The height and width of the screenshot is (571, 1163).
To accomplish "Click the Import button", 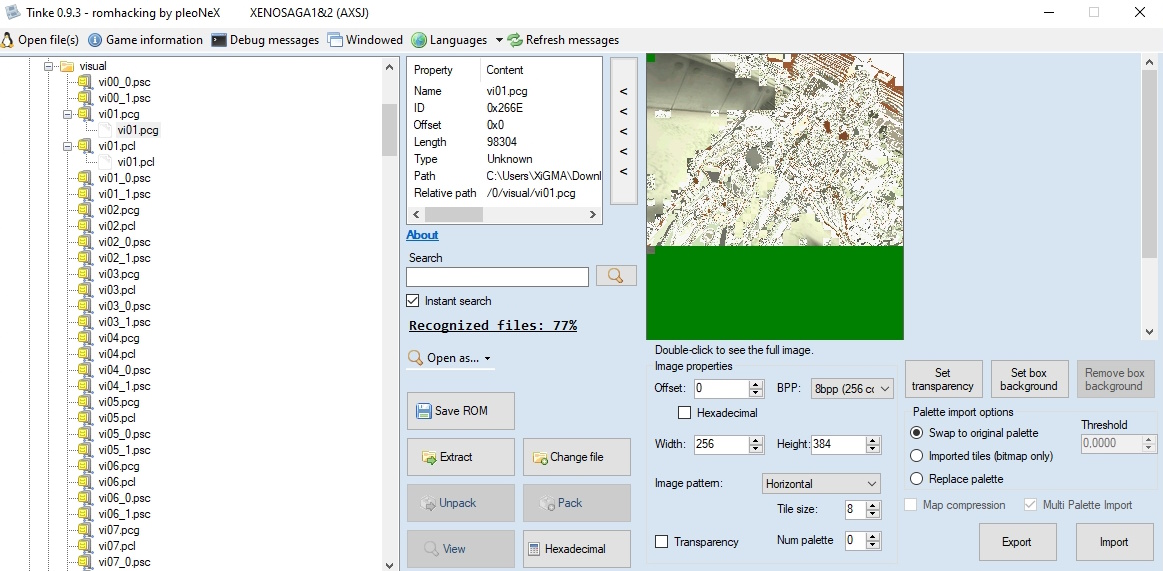I will click(x=1114, y=542).
